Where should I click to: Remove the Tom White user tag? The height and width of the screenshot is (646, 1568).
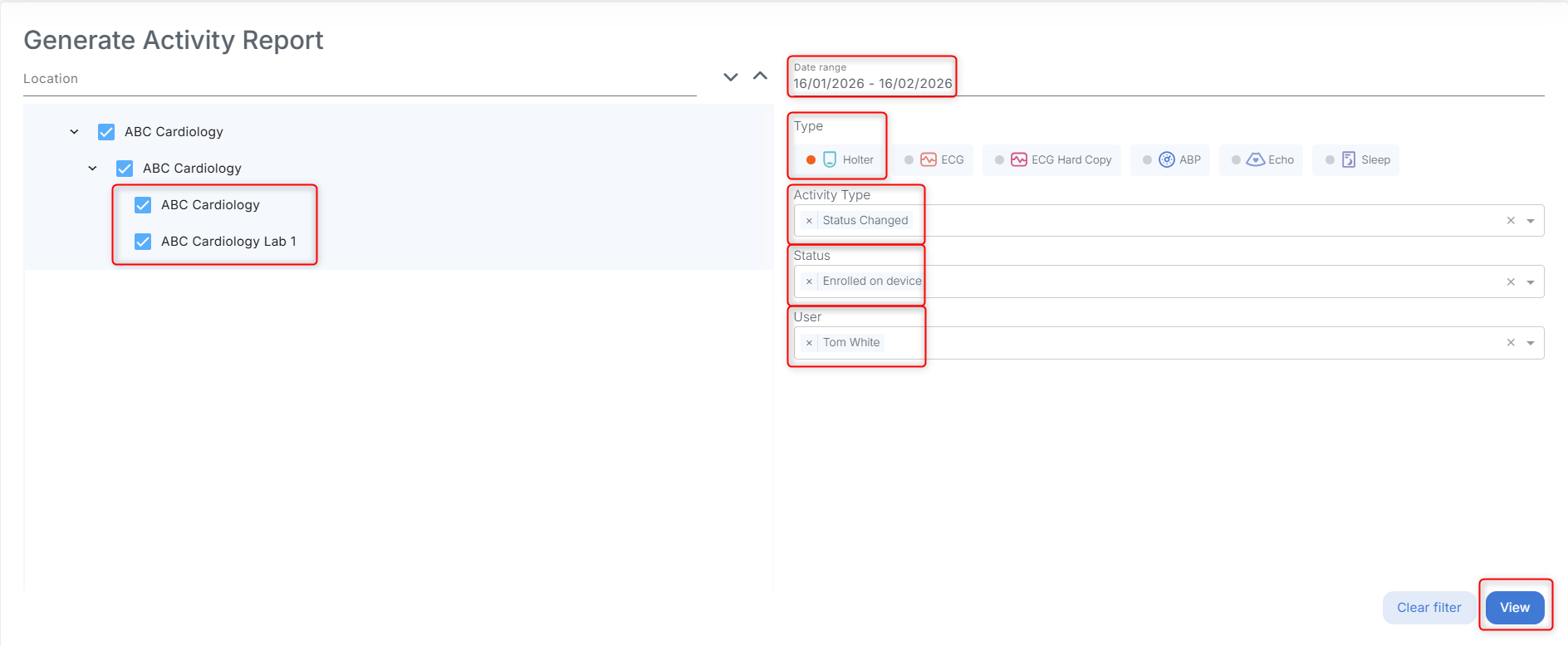click(x=809, y=343)
